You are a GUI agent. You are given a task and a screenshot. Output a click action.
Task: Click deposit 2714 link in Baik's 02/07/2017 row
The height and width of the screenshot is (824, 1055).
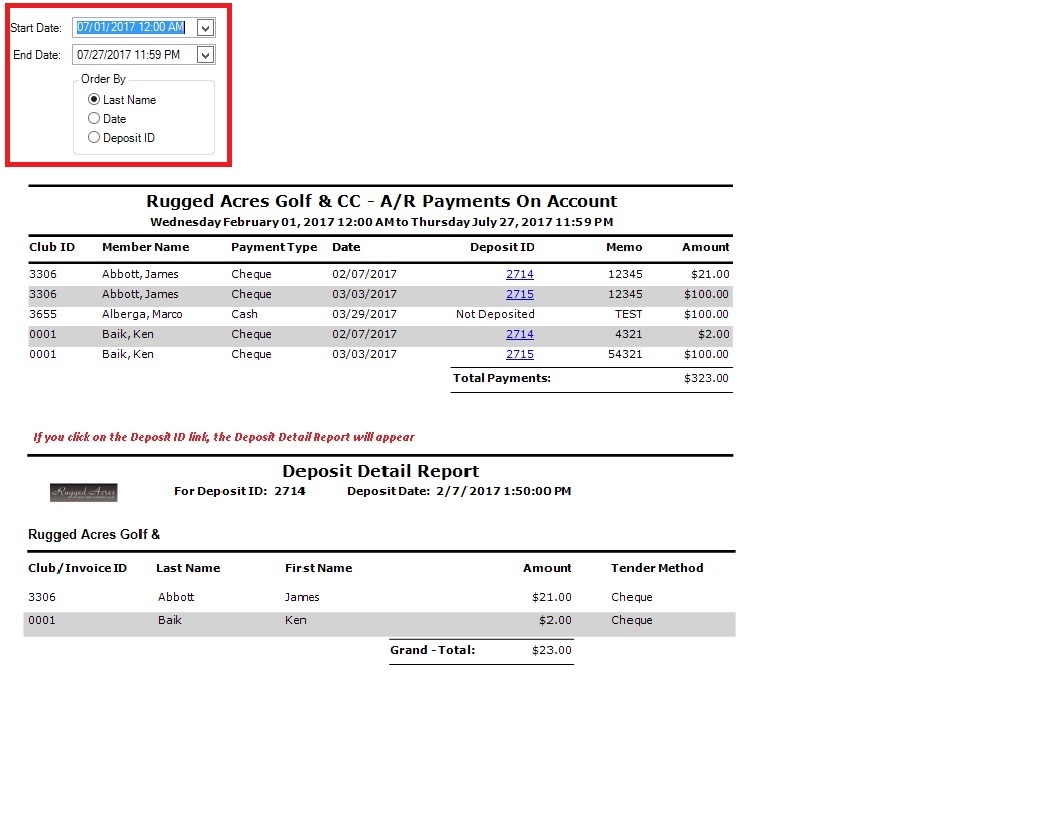click(x=519, y=334)
